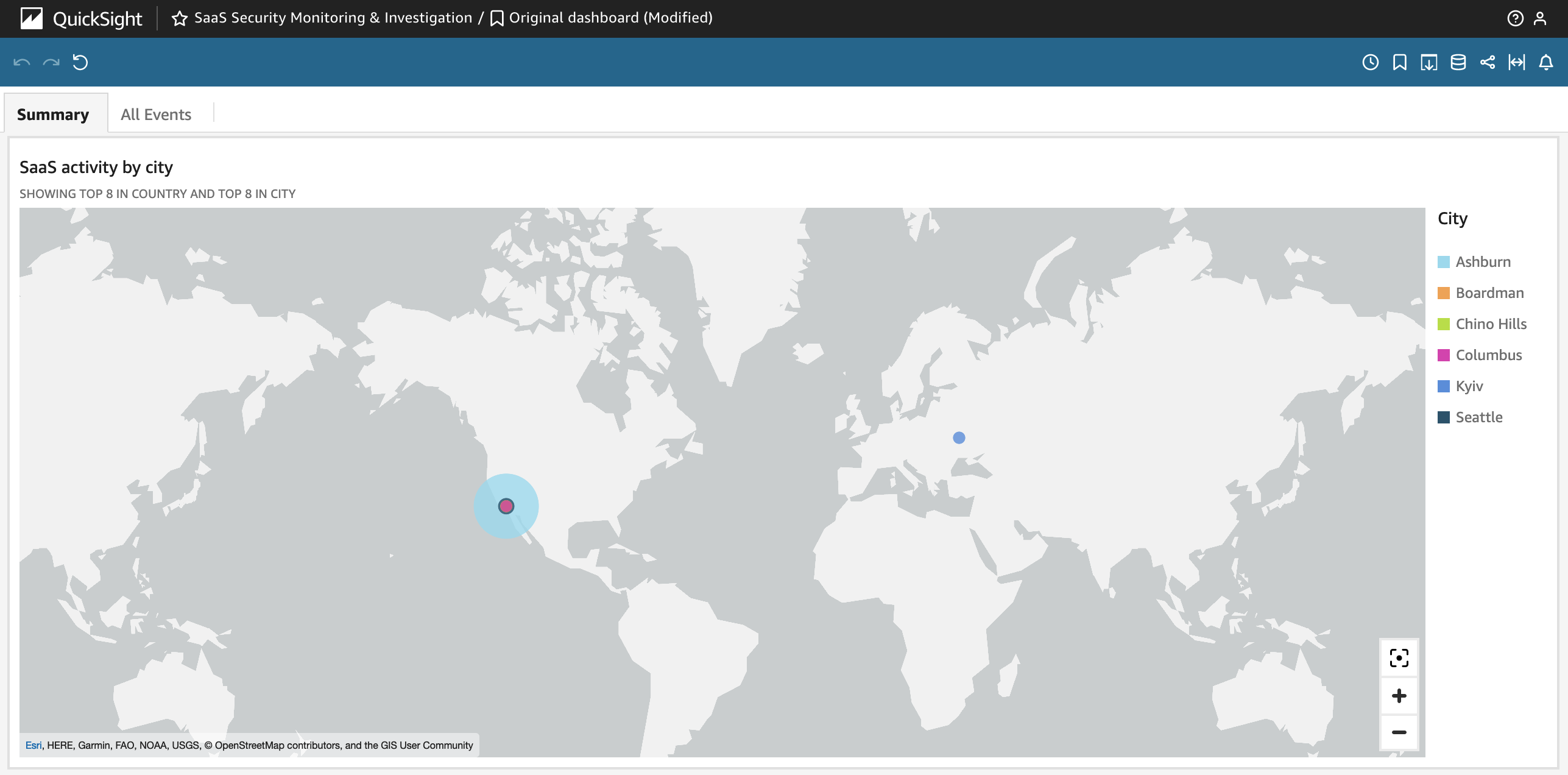The width and height of the screenshot is (1568, 775).
Task: Toggle the Columbus city legend entry
Action: pos(1489,354)
